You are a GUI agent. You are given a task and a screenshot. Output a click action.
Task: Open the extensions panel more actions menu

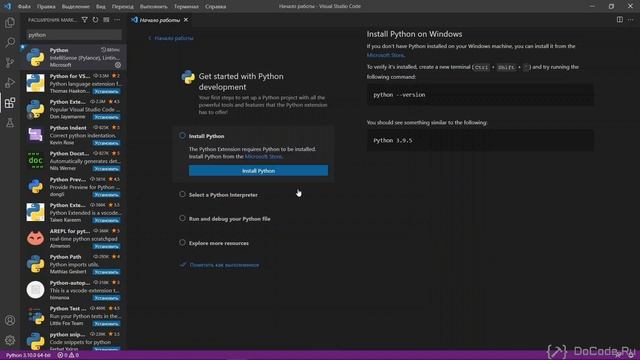[x=117, y=20]
